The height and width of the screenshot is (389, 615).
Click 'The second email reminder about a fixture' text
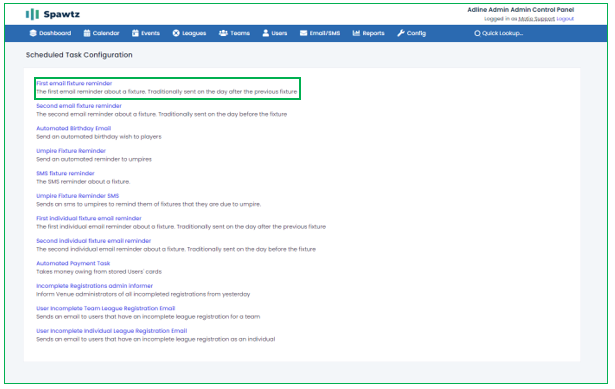(162, 115)
